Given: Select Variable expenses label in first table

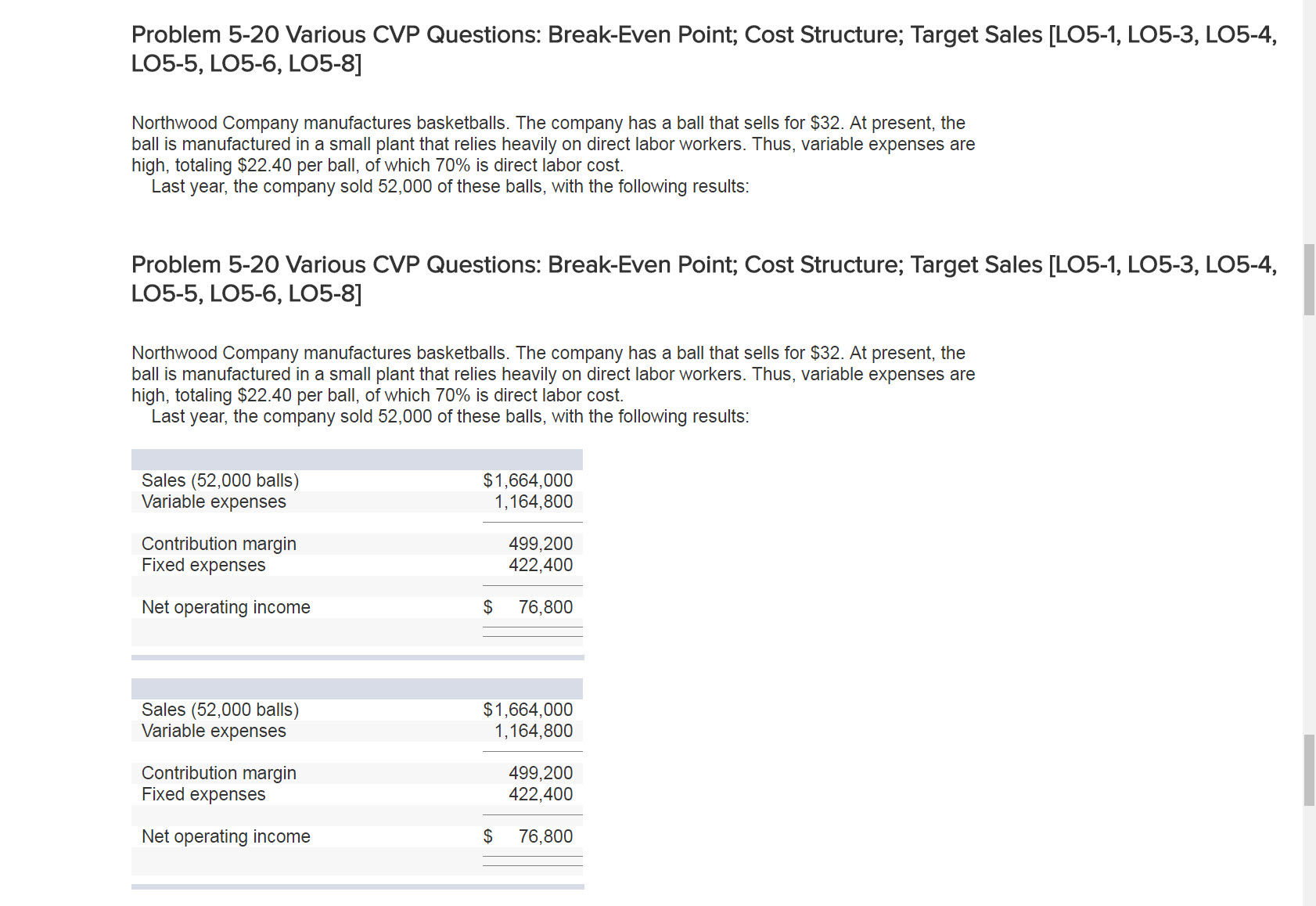Looking at the screenshot, I should [x=214, y=502].
